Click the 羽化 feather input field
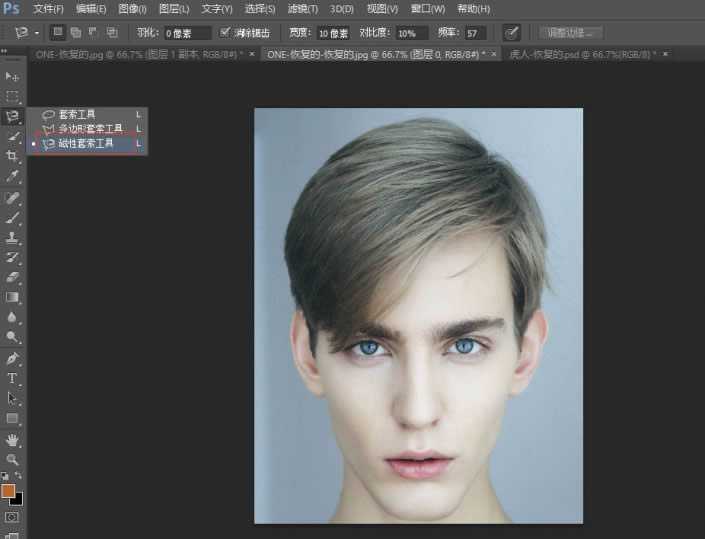Screen dimensions: 705x539 coord(187,33)
